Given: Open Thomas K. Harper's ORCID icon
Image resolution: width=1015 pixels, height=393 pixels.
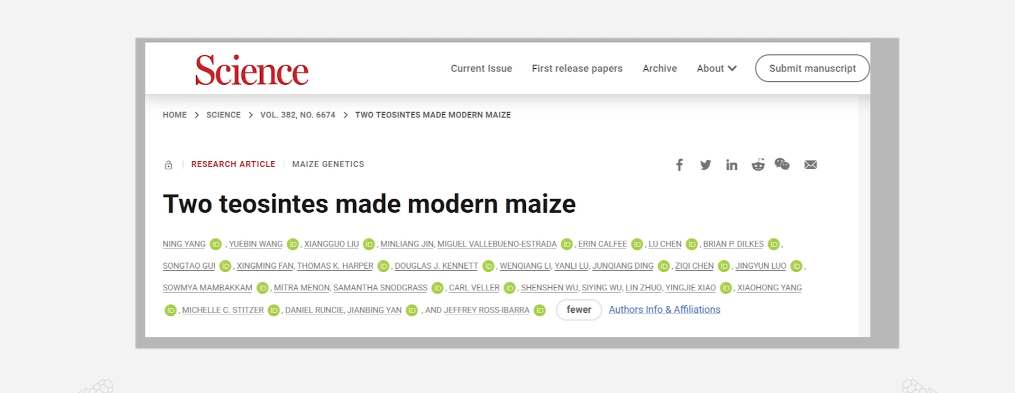Looking at the screenshot, I should (x=383, y=266).
